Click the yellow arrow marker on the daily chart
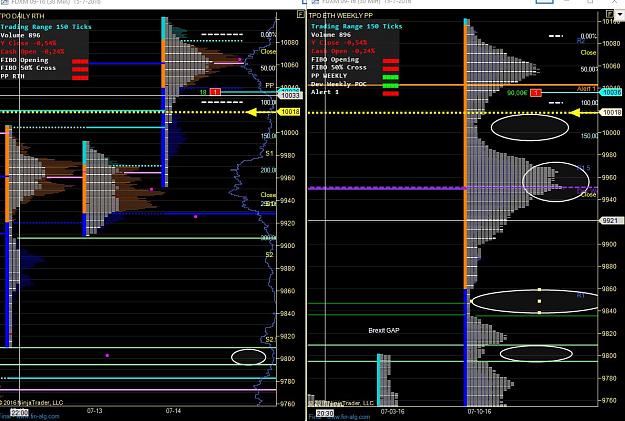The width and height of the screenshot is (625, 421). pyautogui.click(x=252, y=112)
